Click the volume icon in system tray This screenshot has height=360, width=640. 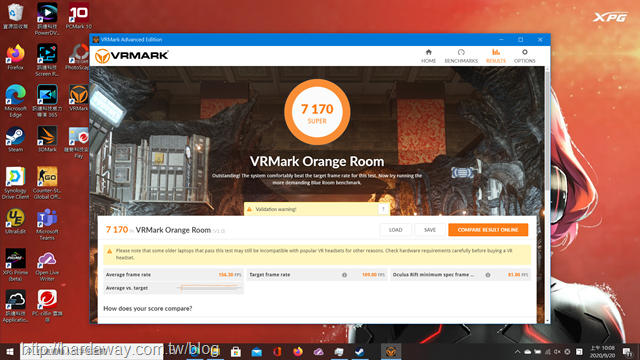click(557, 351)
